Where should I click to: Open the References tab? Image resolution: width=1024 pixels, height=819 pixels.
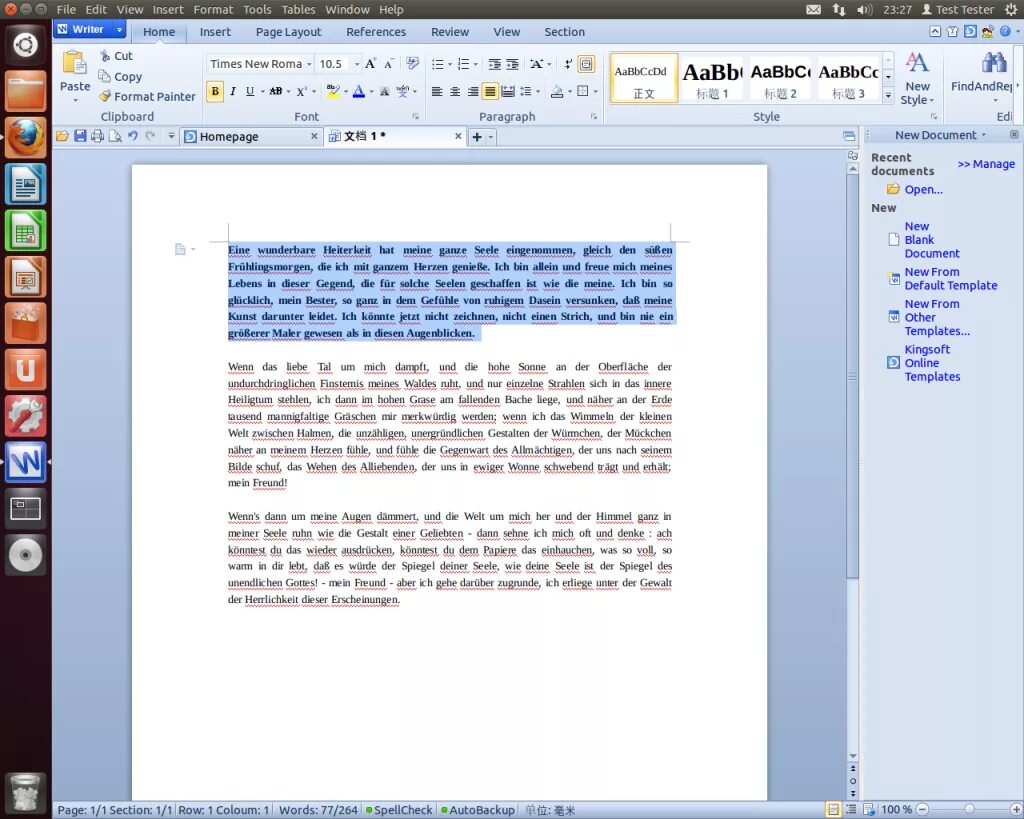[376, 31]
